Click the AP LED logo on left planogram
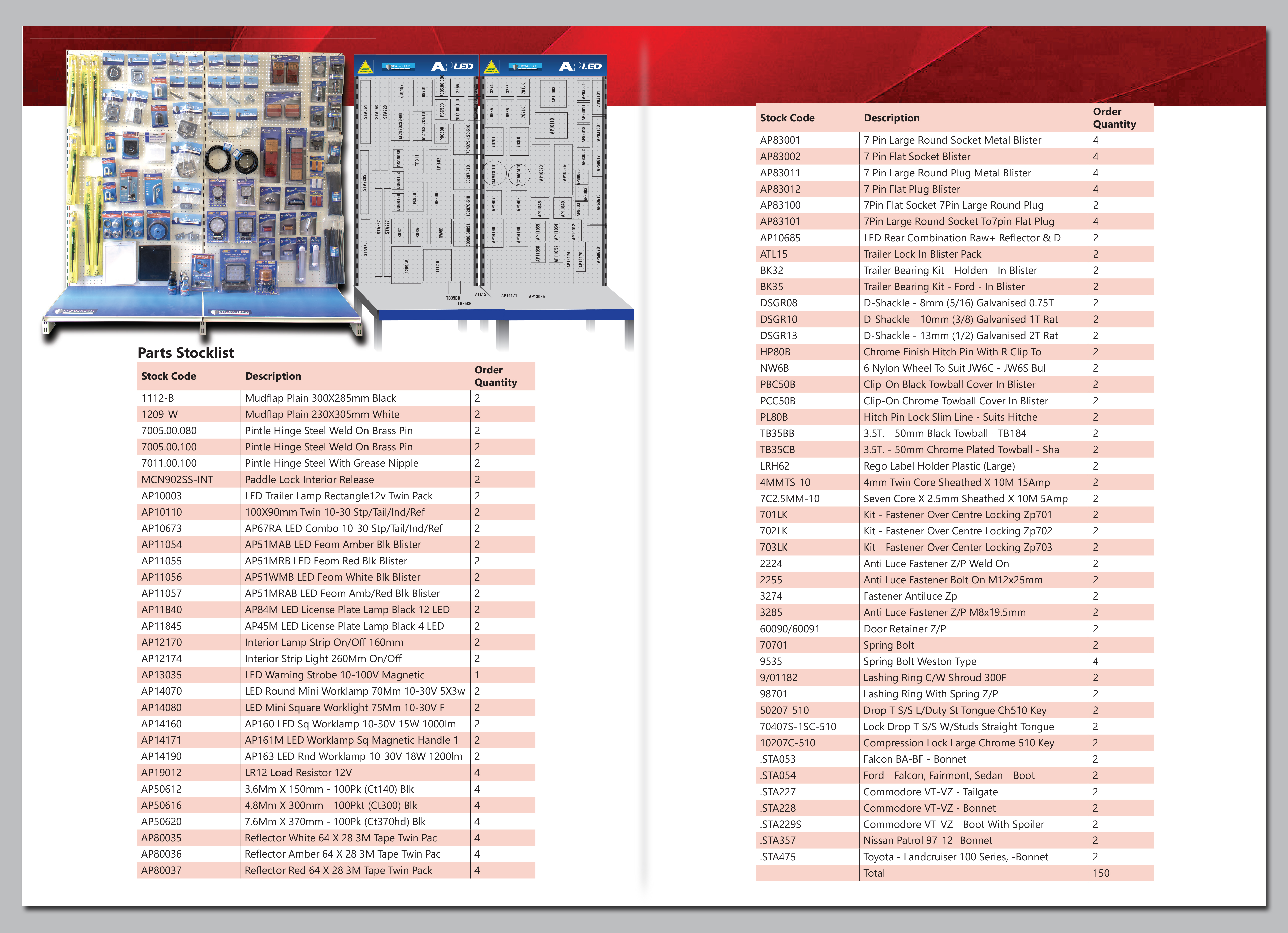1288x933 pixels. [x=452, y=66]
